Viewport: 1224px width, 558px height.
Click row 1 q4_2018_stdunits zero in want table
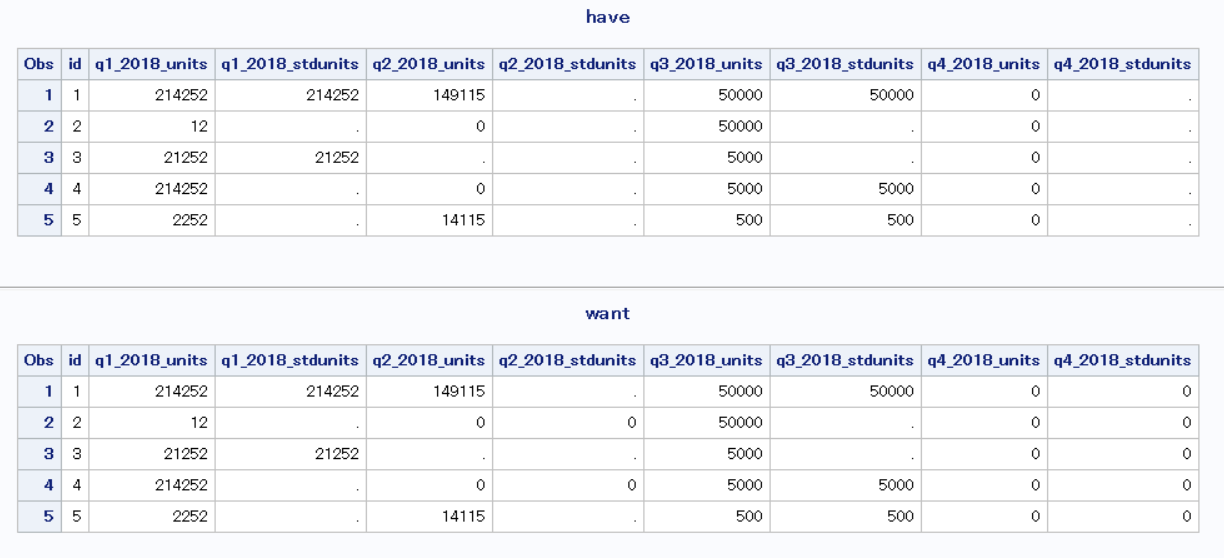pyautogui.click(x=1186, y=391)
